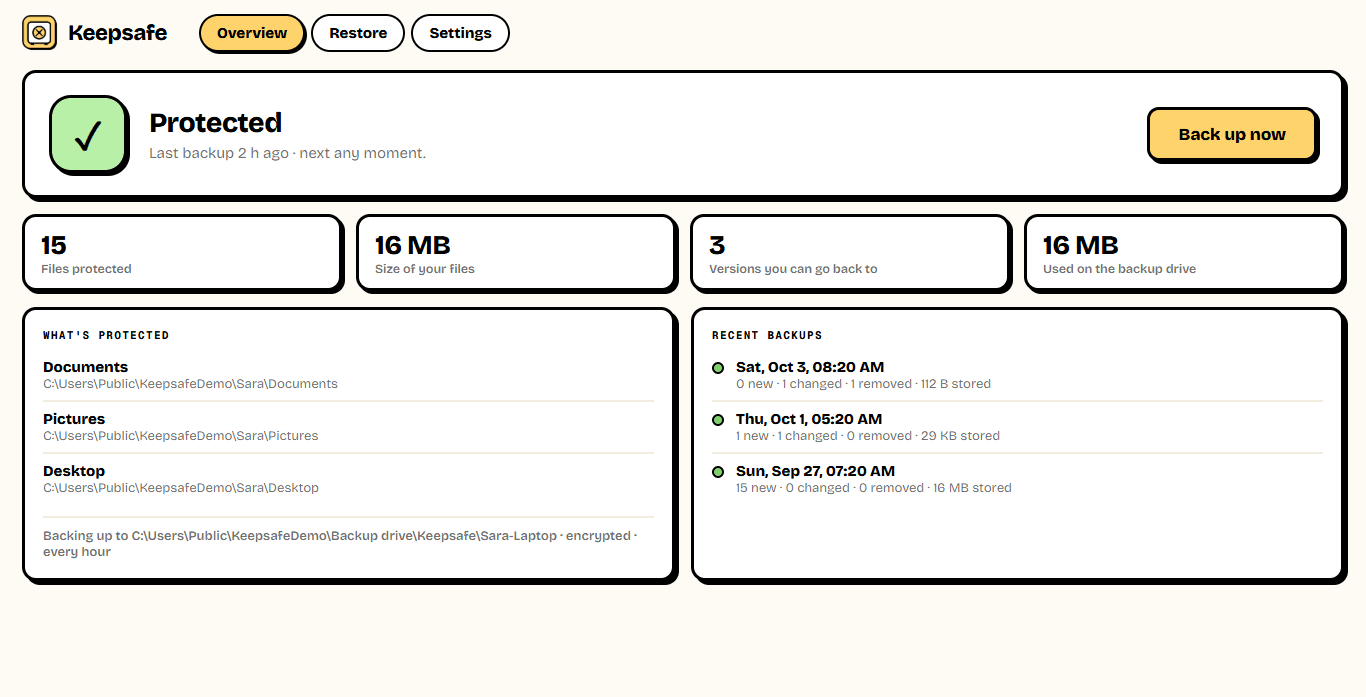Select the Sun, Sep 27, 07:20 AM backup

[x=1017, y=479]
